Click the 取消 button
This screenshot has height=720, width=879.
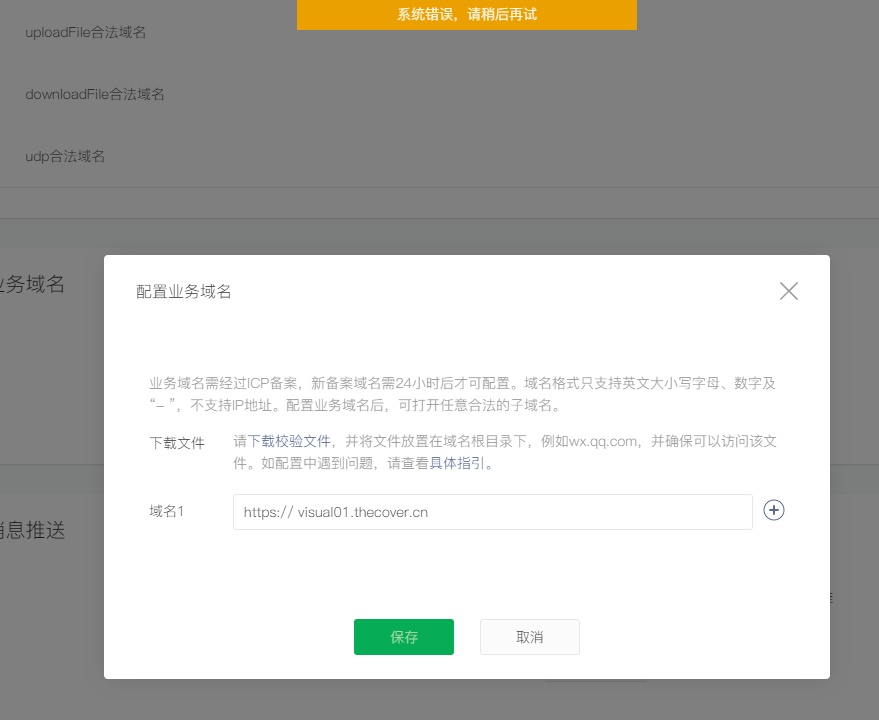[x=530, y=637]
